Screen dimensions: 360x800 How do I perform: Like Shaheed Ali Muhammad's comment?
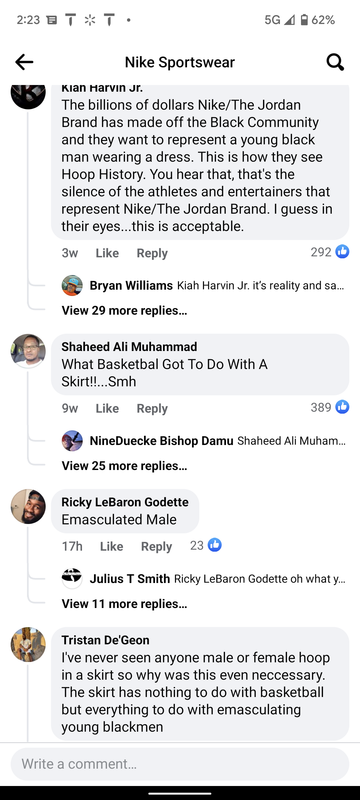tap(107, 408)
